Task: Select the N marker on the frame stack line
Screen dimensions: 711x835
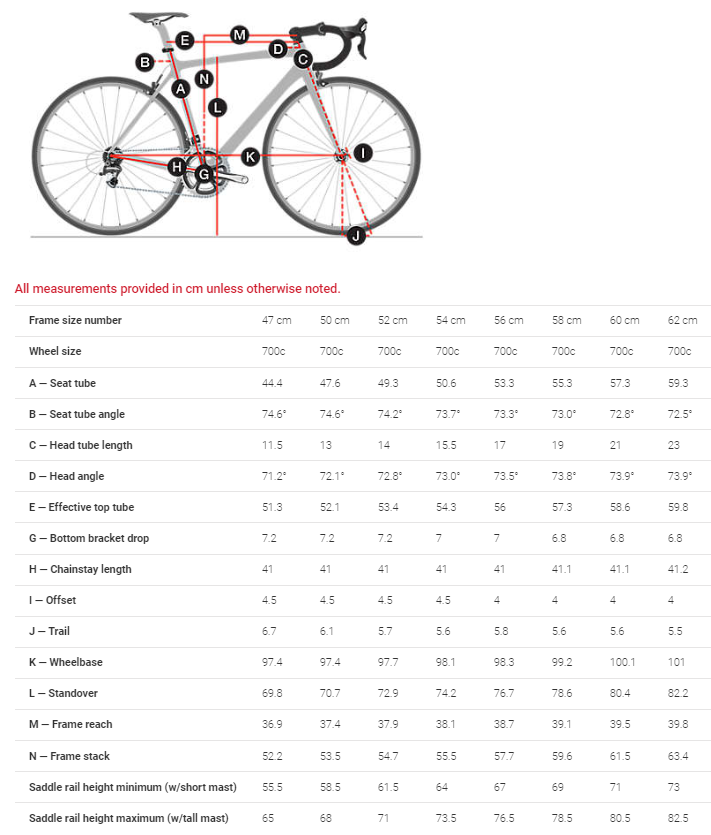Action: point(204,78)
